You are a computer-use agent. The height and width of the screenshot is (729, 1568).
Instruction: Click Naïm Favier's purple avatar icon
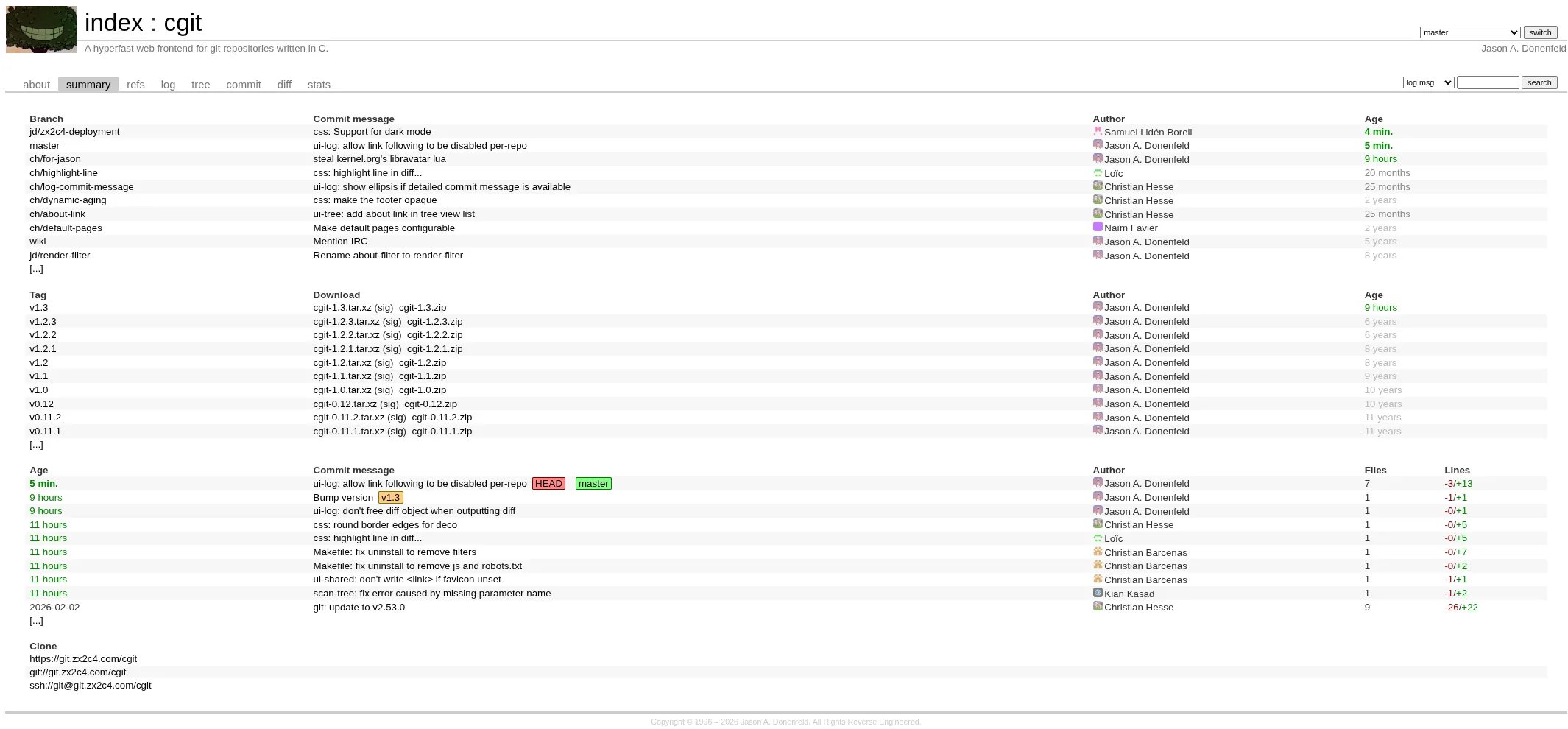pos(1098,228)
